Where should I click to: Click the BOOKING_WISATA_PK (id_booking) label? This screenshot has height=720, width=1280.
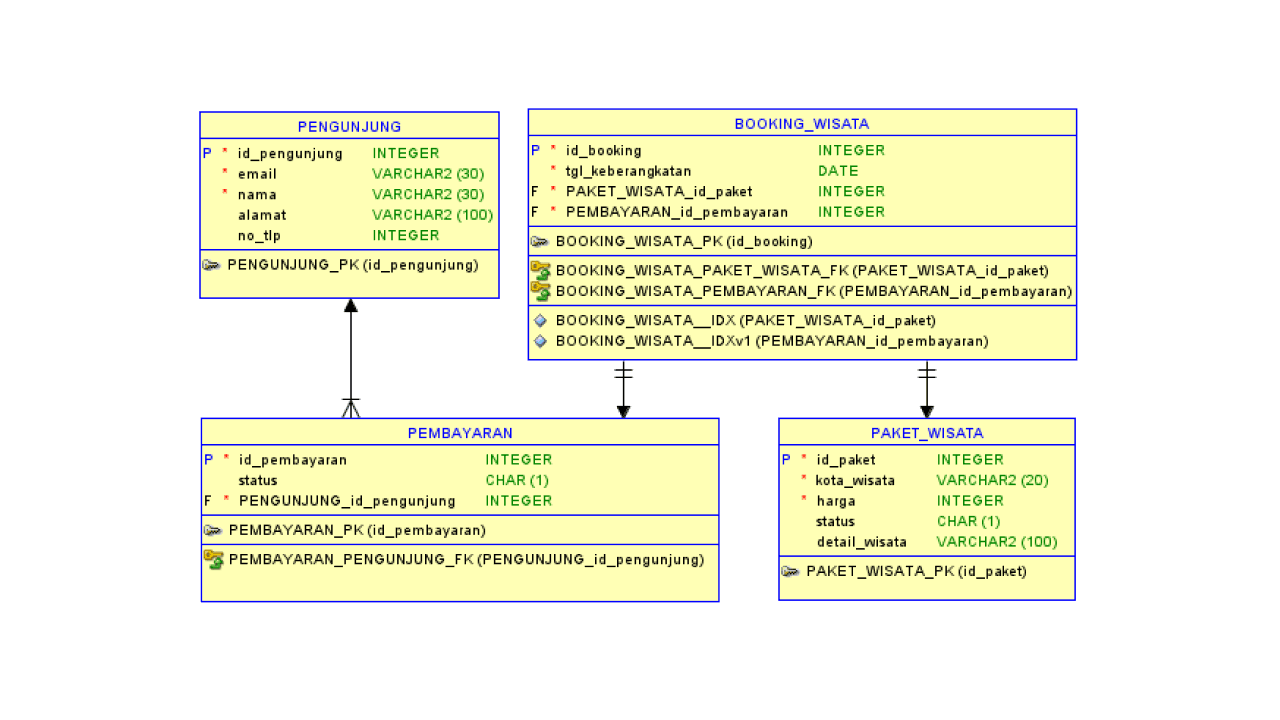pyautogui.click(x=684, y=241)
